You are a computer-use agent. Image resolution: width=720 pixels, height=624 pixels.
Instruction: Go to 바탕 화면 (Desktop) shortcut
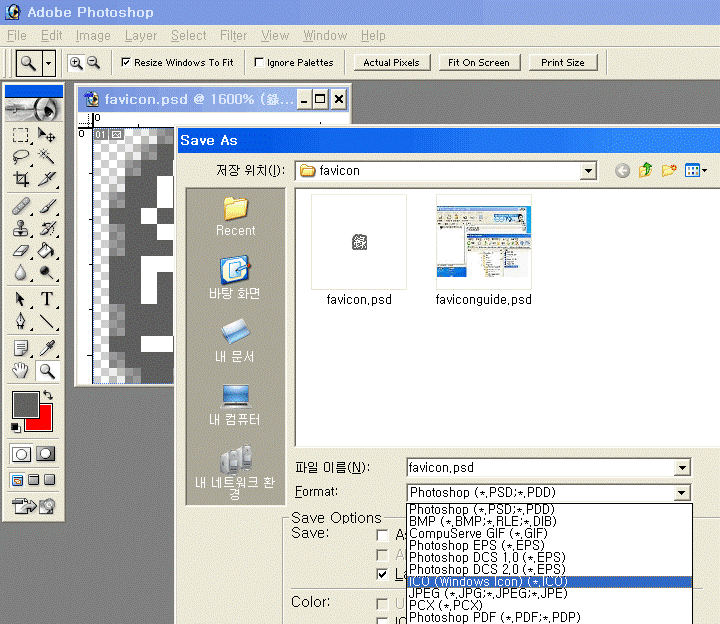tap(235, 278)
